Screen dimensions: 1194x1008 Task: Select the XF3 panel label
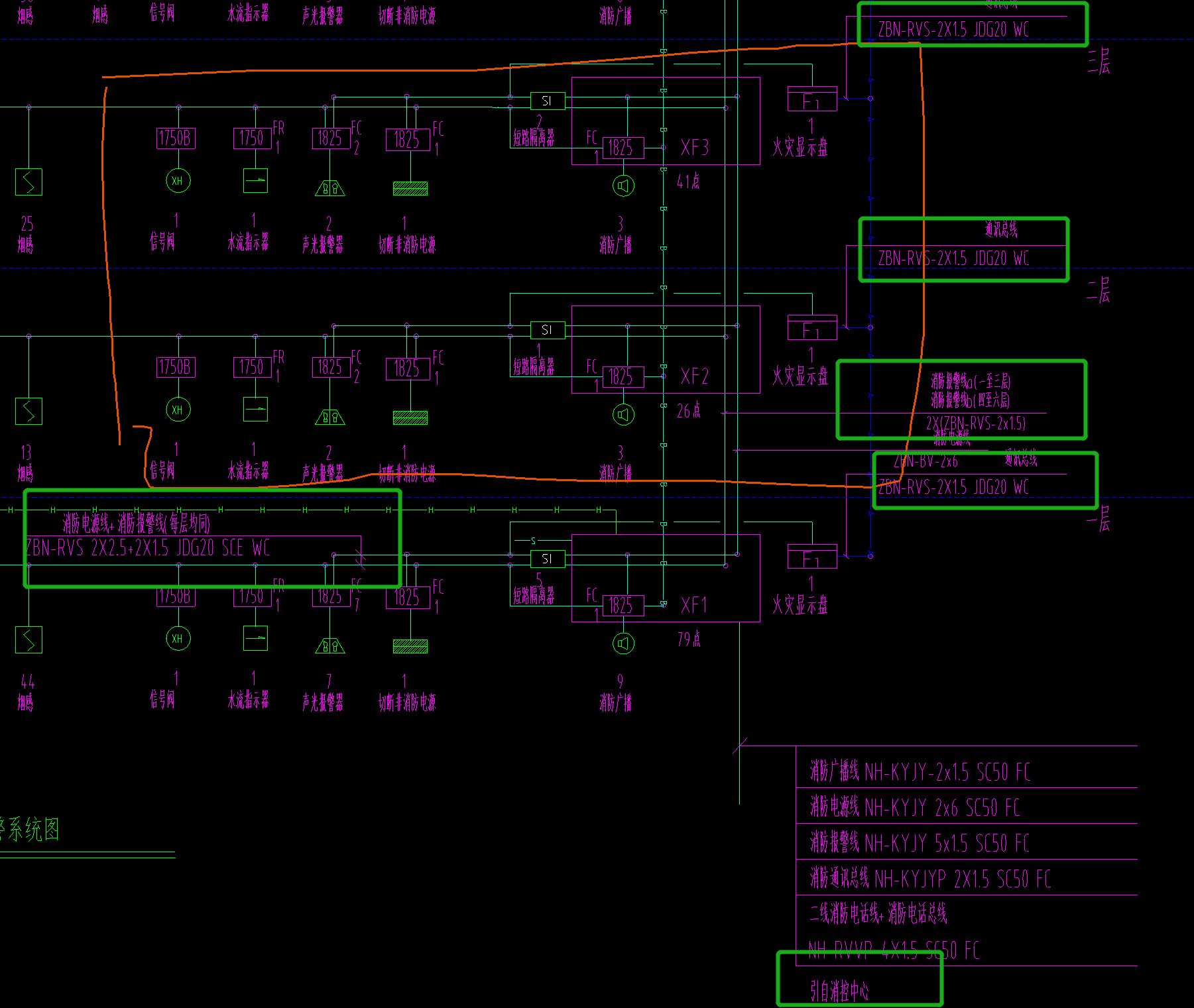[x=695, y=147]
